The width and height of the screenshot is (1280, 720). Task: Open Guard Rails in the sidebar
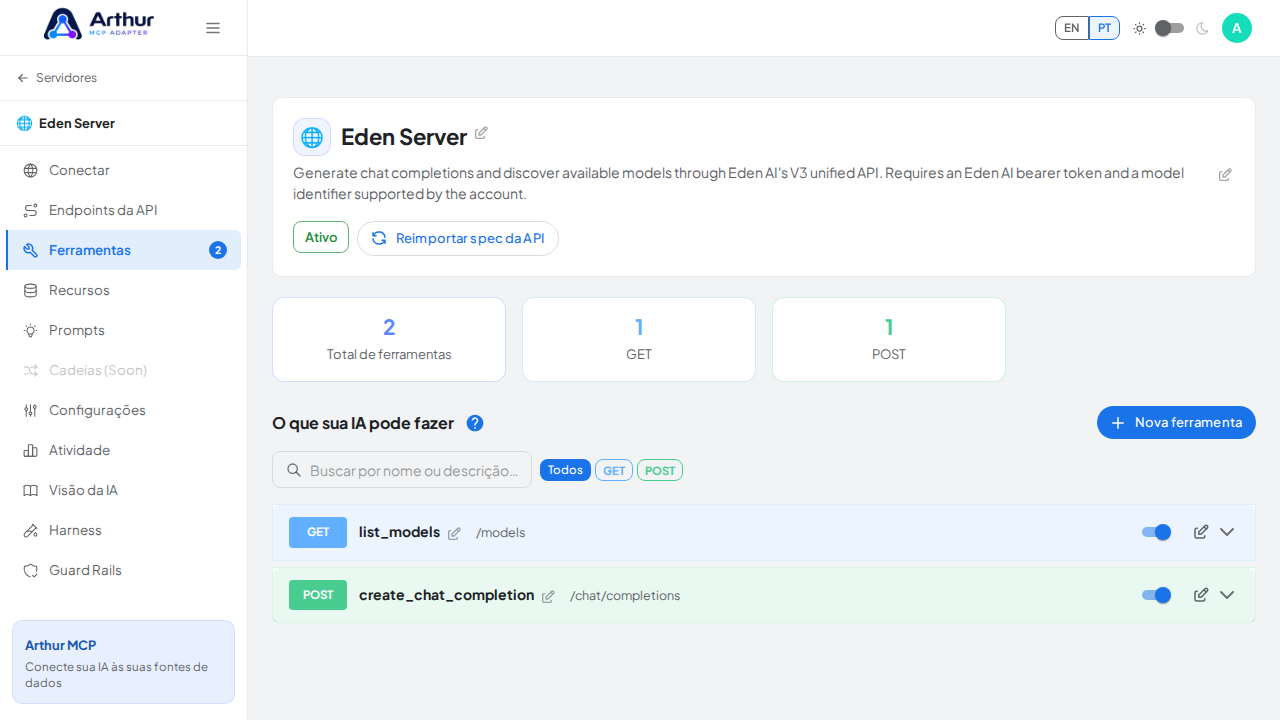pyautogui.click(x=123, y=570)
